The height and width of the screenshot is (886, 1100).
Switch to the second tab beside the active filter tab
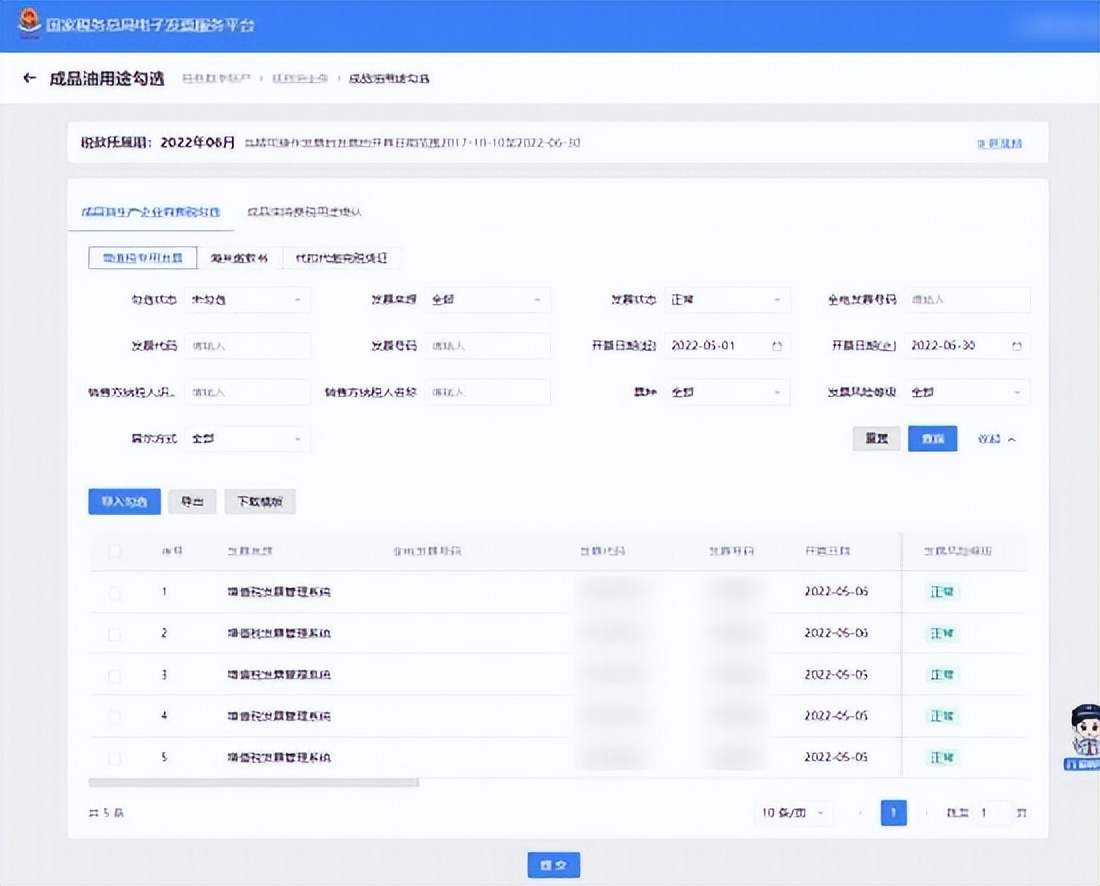(x=302, y=212)
